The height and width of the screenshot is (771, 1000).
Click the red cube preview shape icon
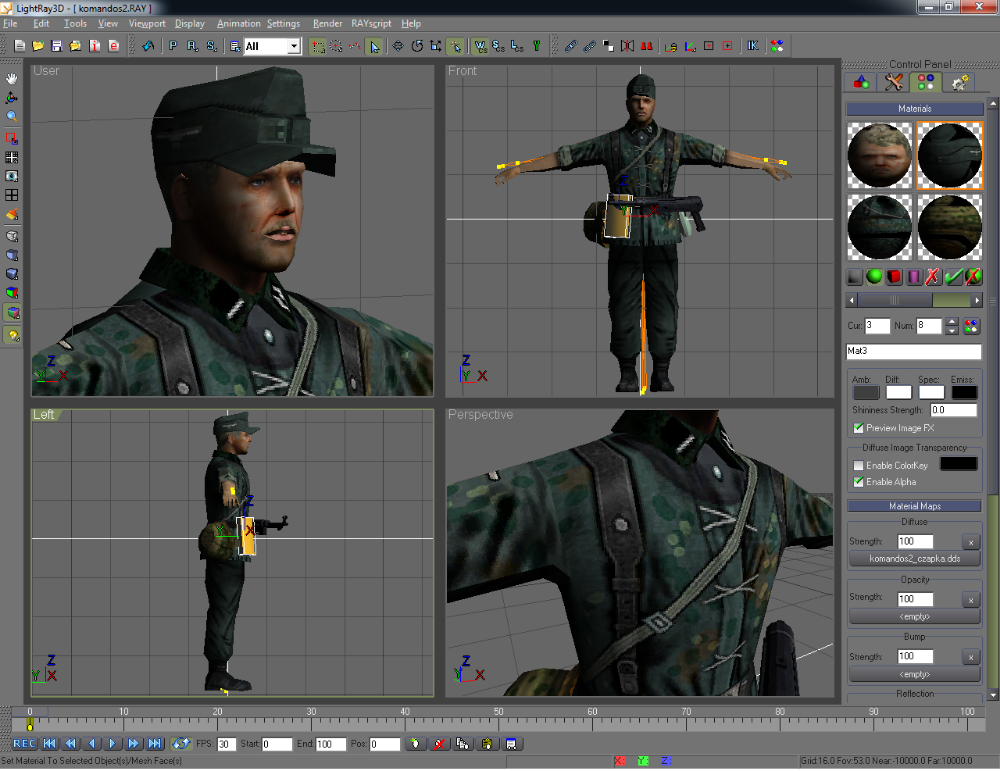894,277
